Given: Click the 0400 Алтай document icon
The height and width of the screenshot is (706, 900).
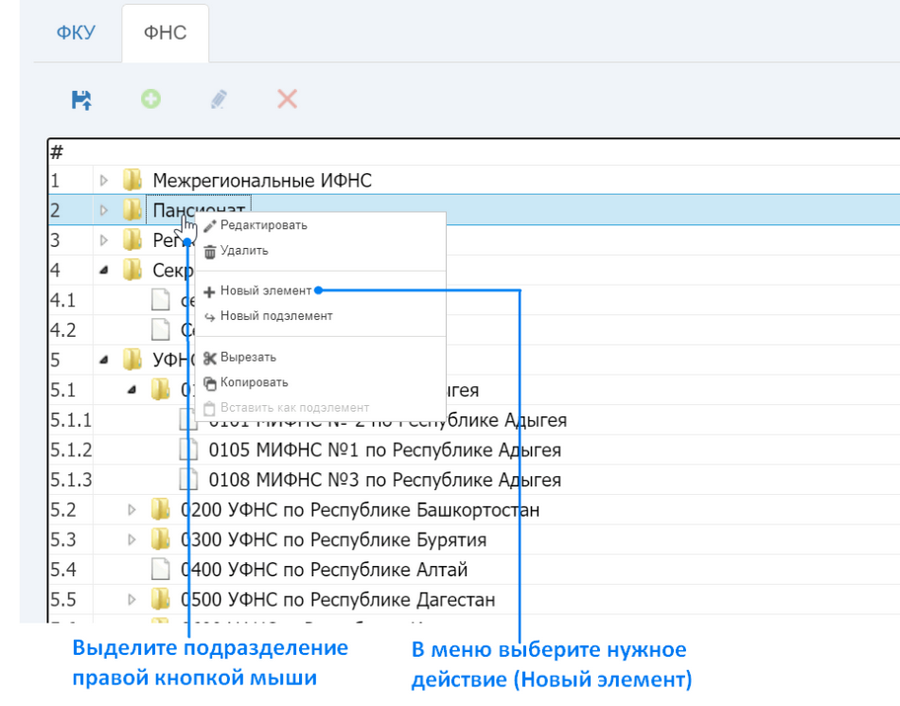Looking at the screenshot, I should pyautogui.click(x=161, y=569).
